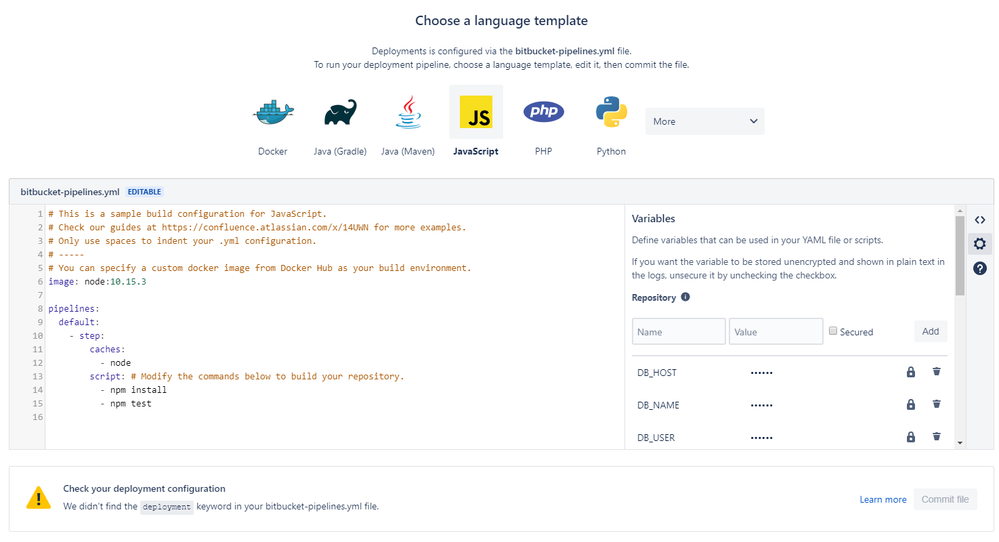Click the masked value of DB_HOST
Viewport: 999px width, 542px height.
(761, 373)
